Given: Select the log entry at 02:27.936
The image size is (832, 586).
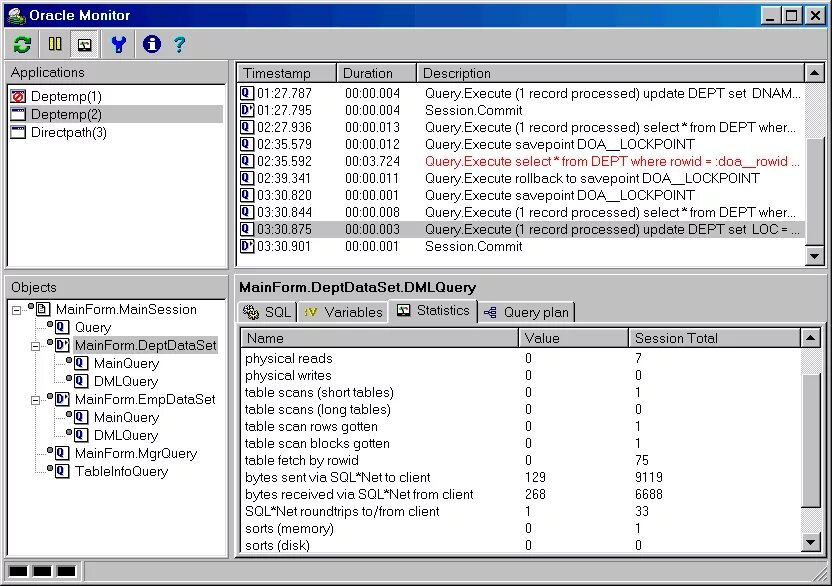Looking at the screenshot, I should pos(521,127).
